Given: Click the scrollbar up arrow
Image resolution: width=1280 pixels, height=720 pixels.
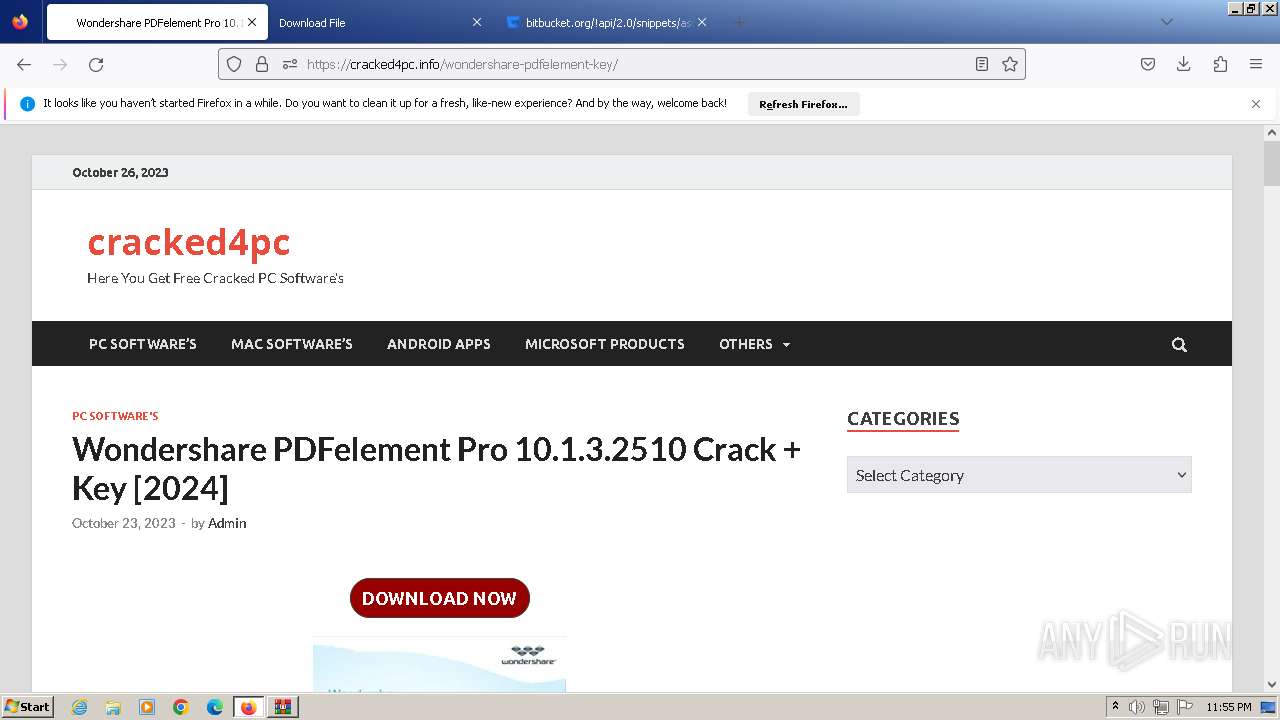Looking at the screenshot, I should click(1272, 133).
